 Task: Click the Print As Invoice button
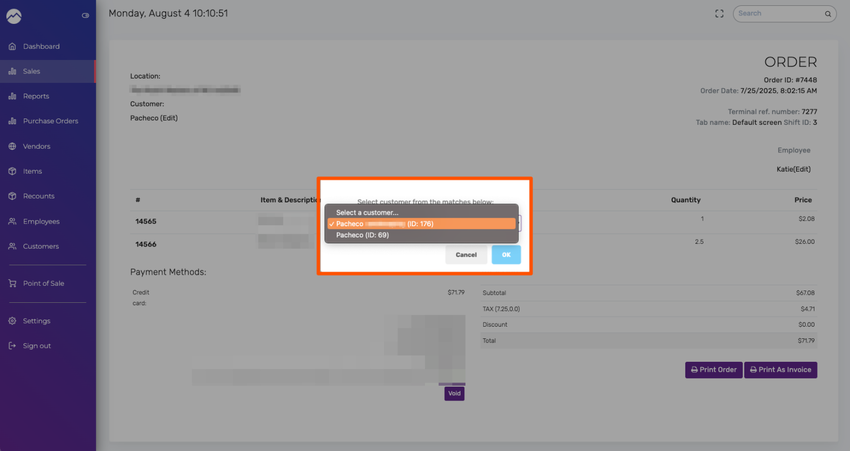coord(781,370)
